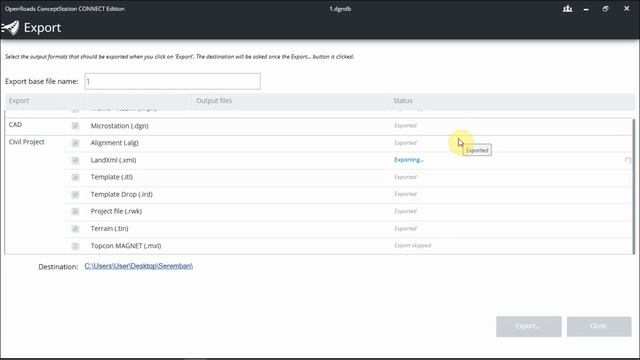
Task: Click the Topcon MAGNET (.mxl) row label
Action: 126,246
